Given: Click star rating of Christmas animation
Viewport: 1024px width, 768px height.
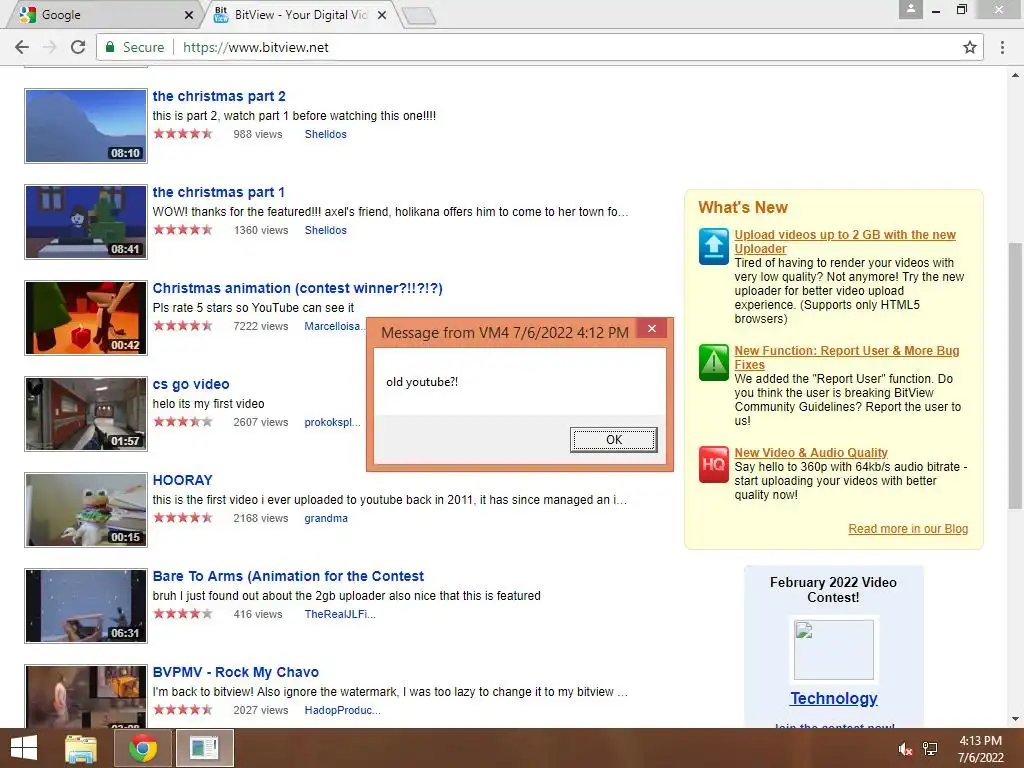Looking at the screenshot, I should tap(183, 326).
